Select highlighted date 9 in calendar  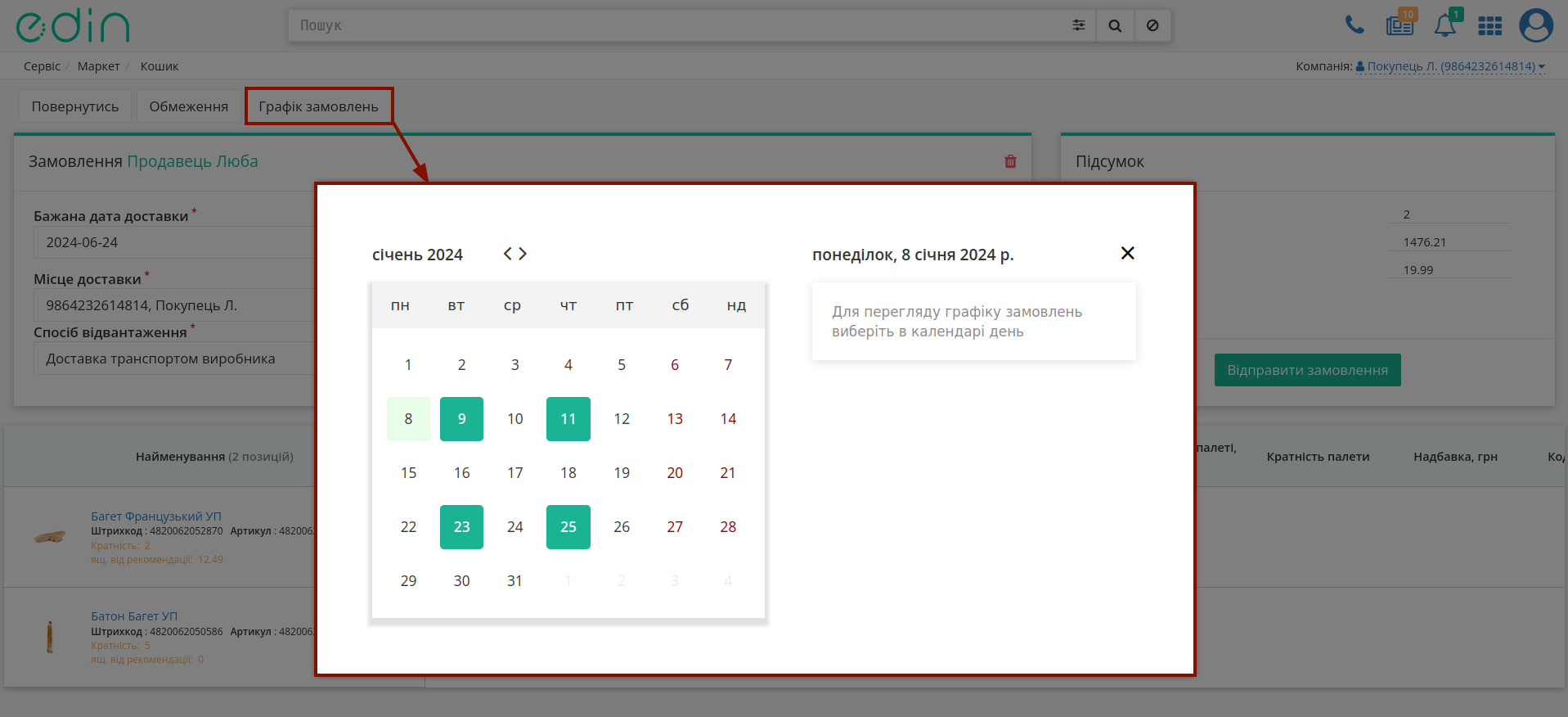(461, 419)
